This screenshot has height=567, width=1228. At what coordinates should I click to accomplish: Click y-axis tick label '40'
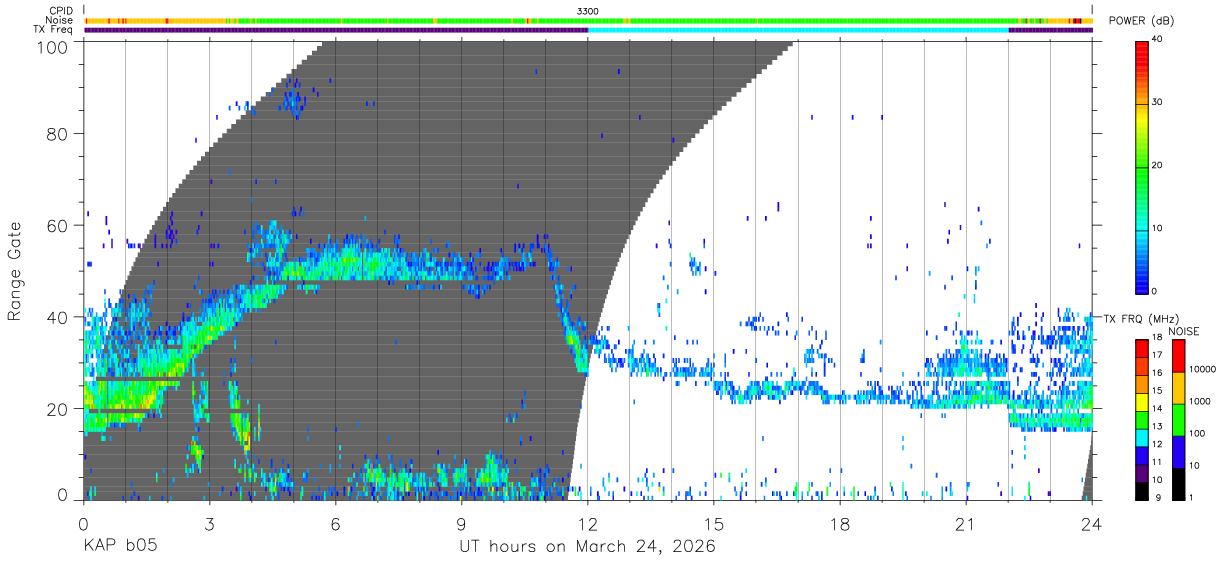59,317
